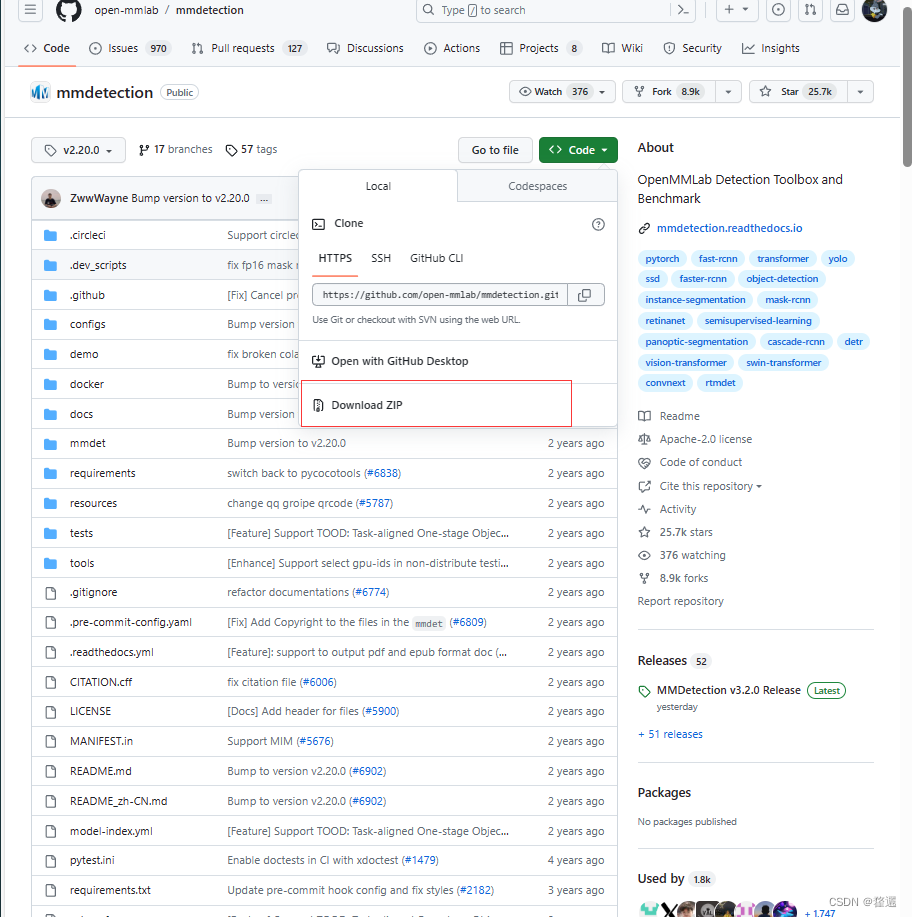
Task: Select the HTTPS clone option
Action: (x=335, y=258)
